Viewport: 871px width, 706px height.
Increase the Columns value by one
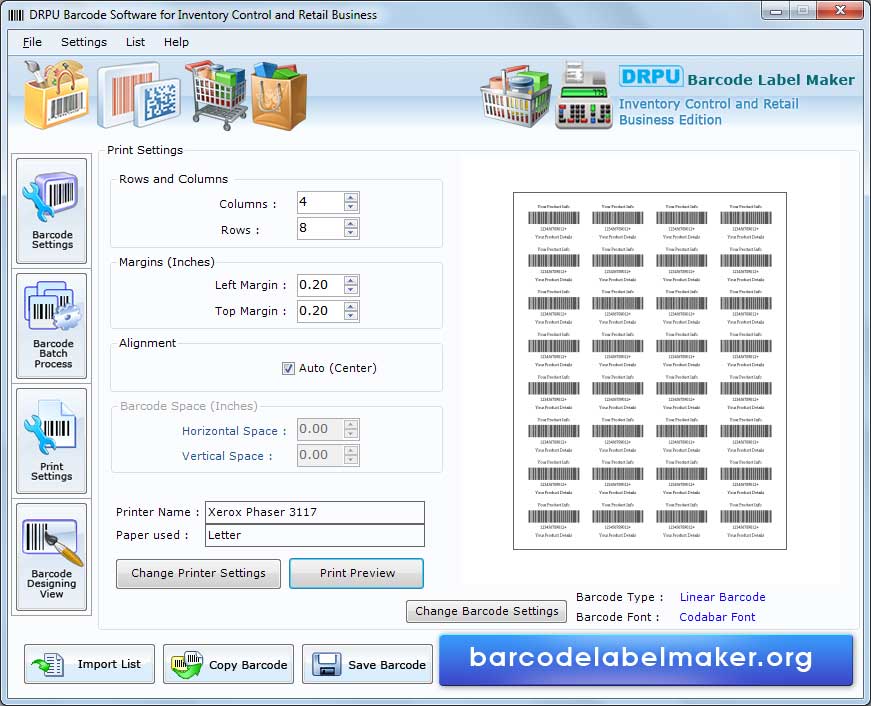(x=351, y=197)
